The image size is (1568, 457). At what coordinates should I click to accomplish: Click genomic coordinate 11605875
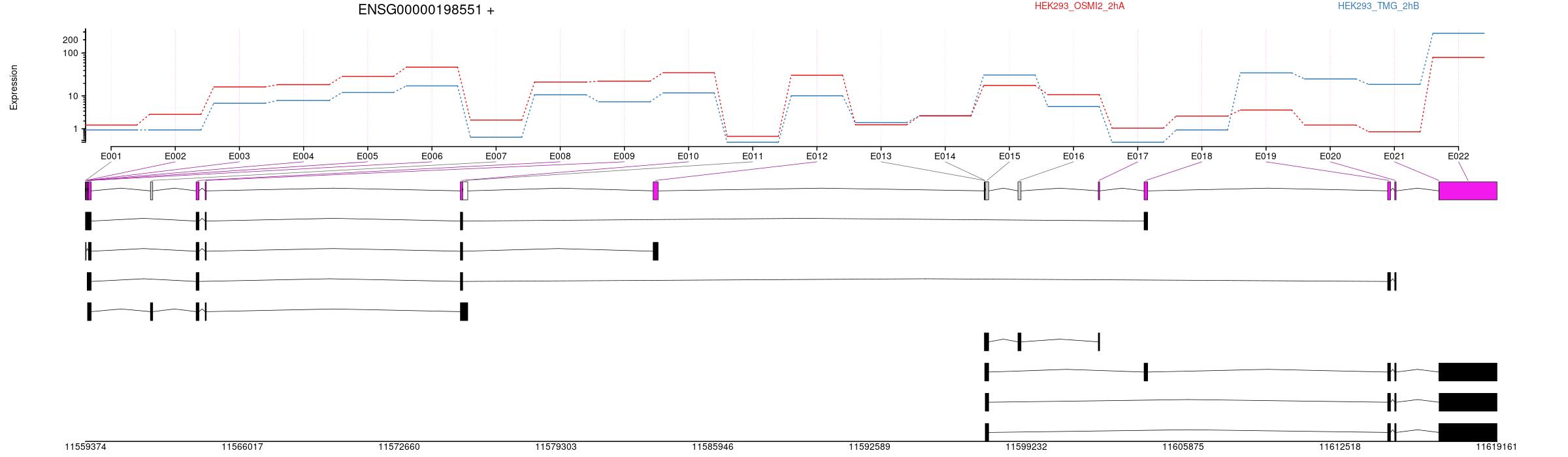pos(1183,447)
